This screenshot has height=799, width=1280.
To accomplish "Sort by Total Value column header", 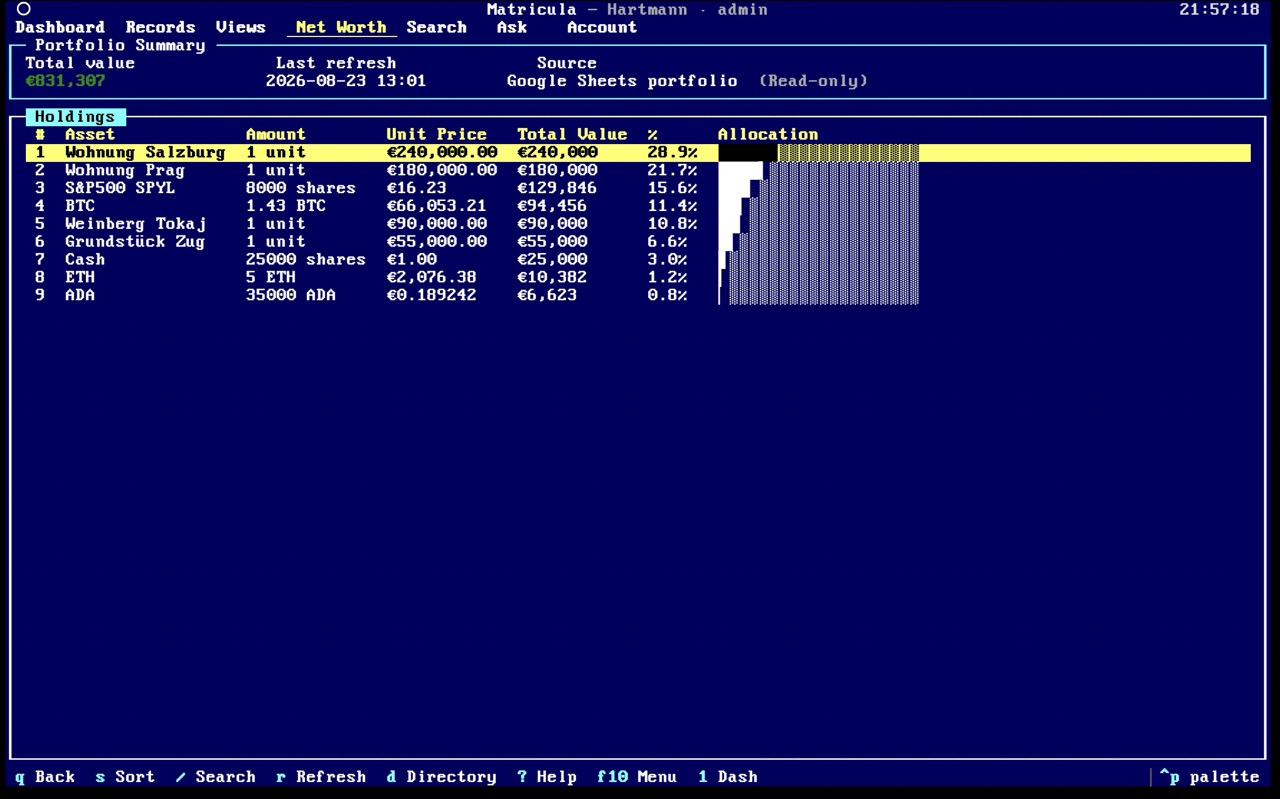I will click(x=572, y=134).
